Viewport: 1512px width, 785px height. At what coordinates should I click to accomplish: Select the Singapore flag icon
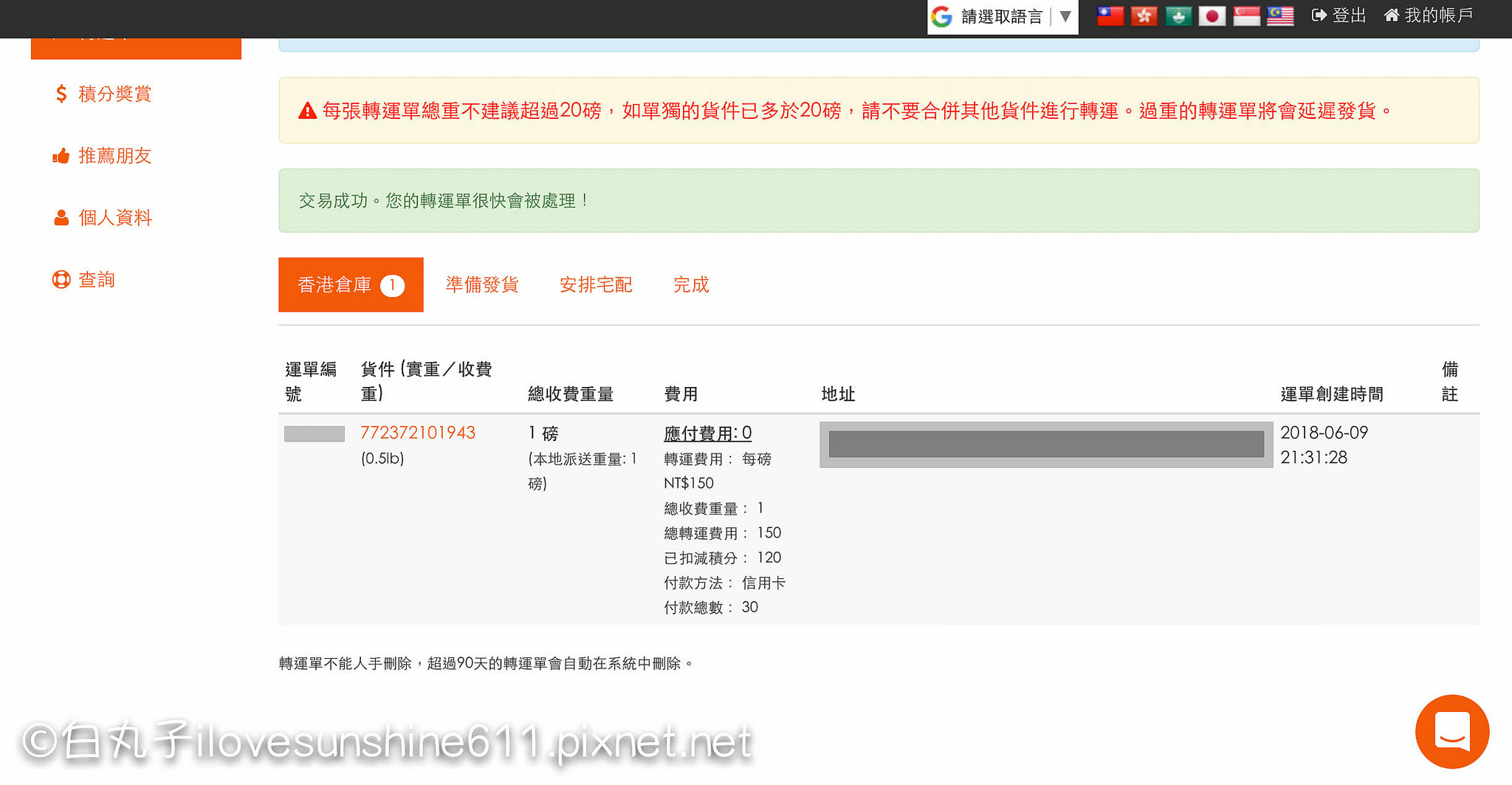1246,16
